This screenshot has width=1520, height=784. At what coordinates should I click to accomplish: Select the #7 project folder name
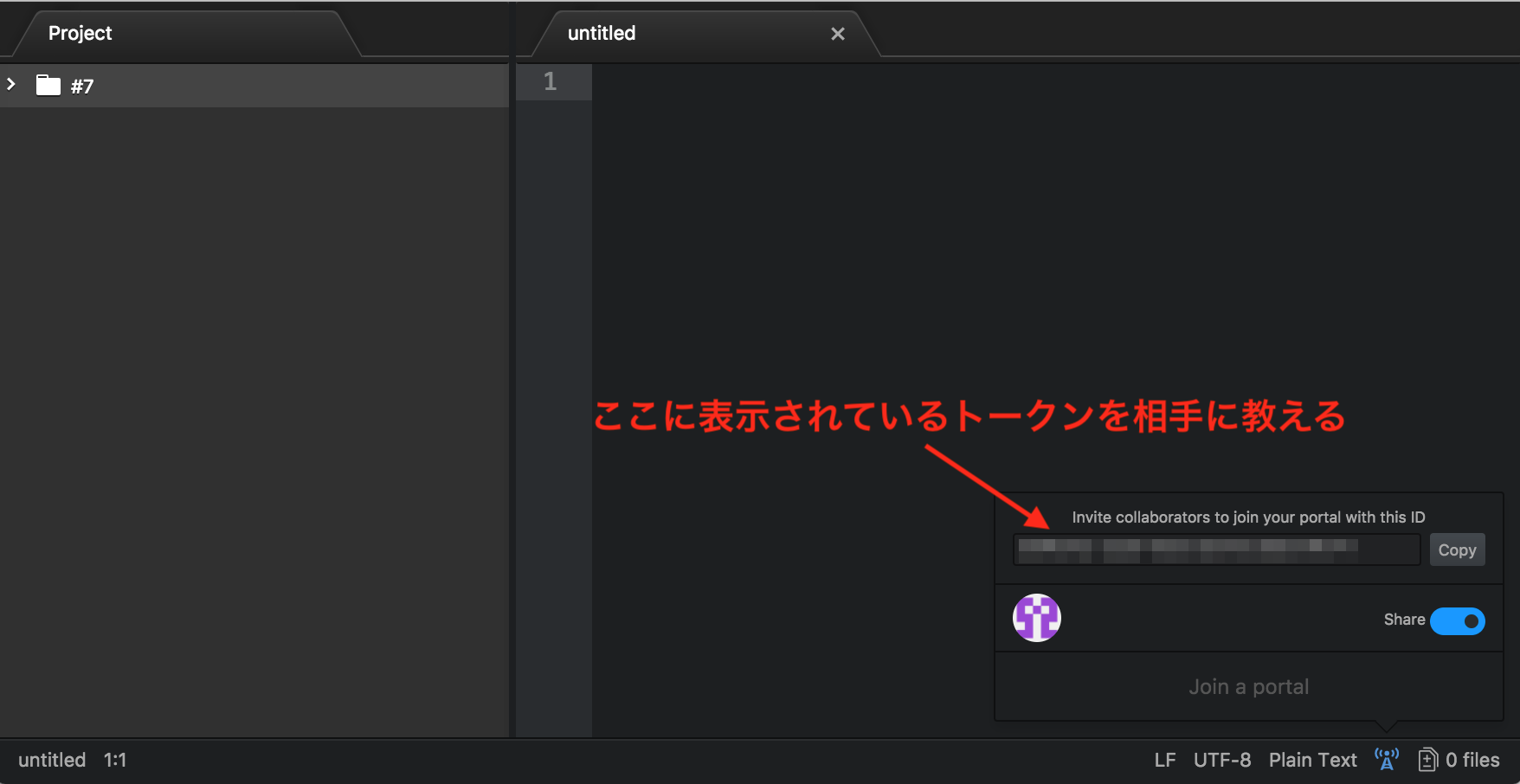pos(82,86)
